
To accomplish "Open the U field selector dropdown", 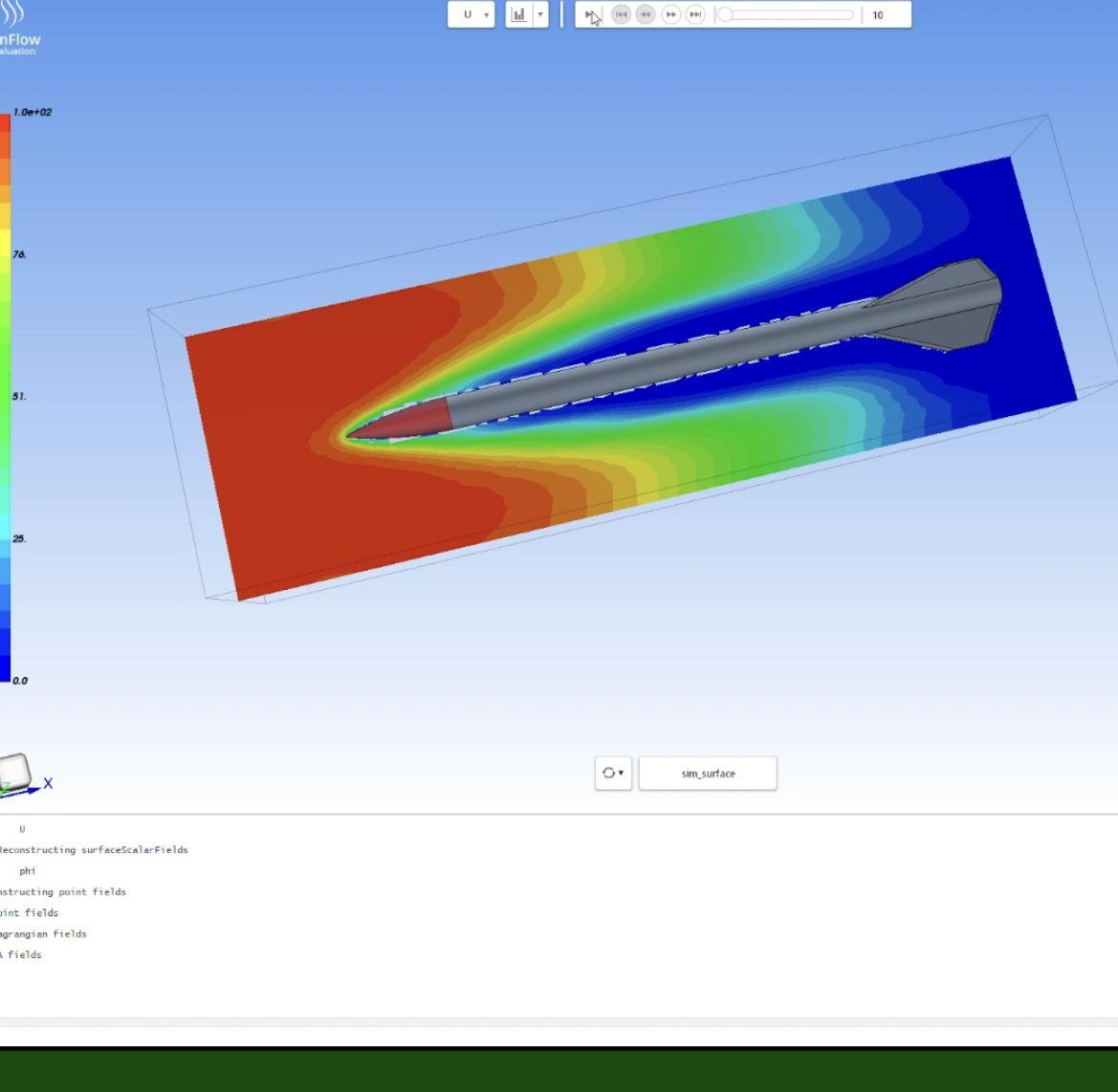I will tap(471, 15).
